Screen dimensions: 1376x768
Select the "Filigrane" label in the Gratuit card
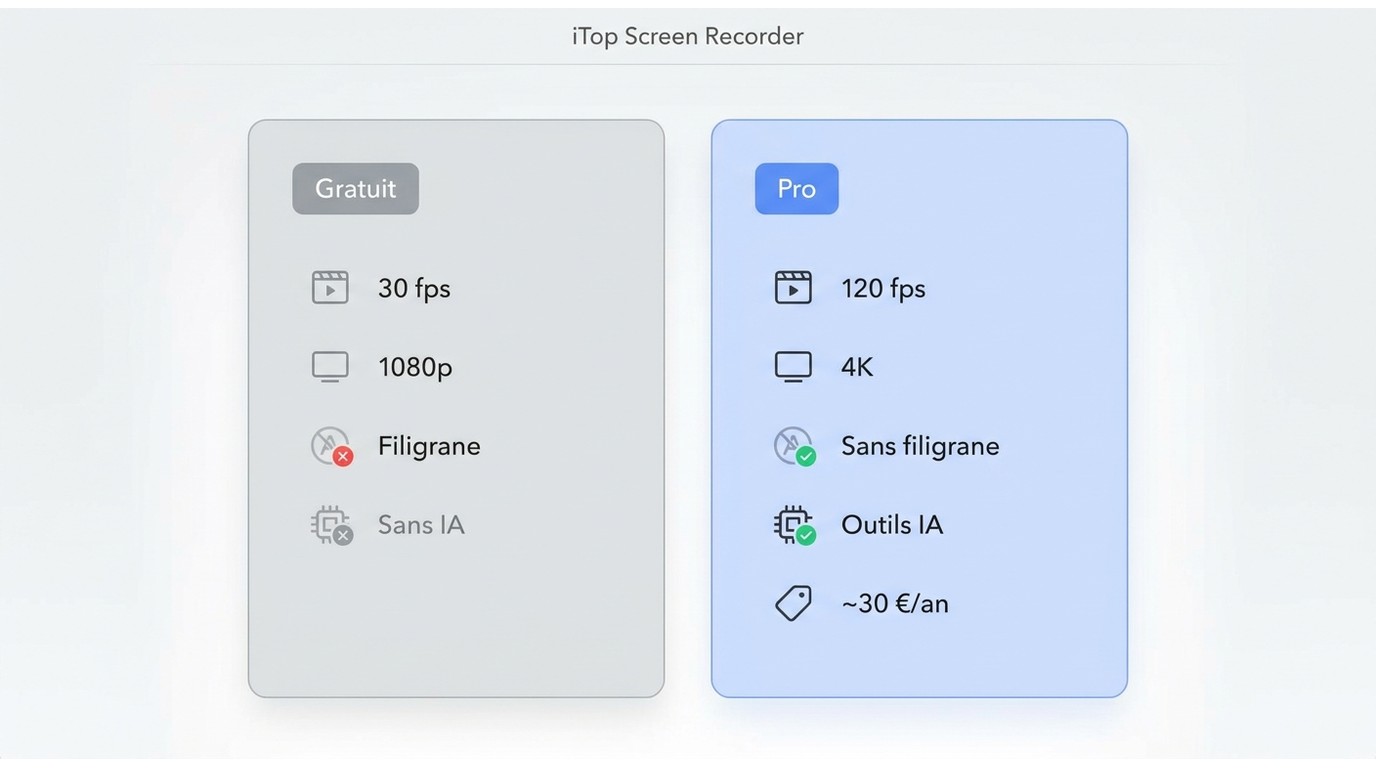[x=429, y=446]
